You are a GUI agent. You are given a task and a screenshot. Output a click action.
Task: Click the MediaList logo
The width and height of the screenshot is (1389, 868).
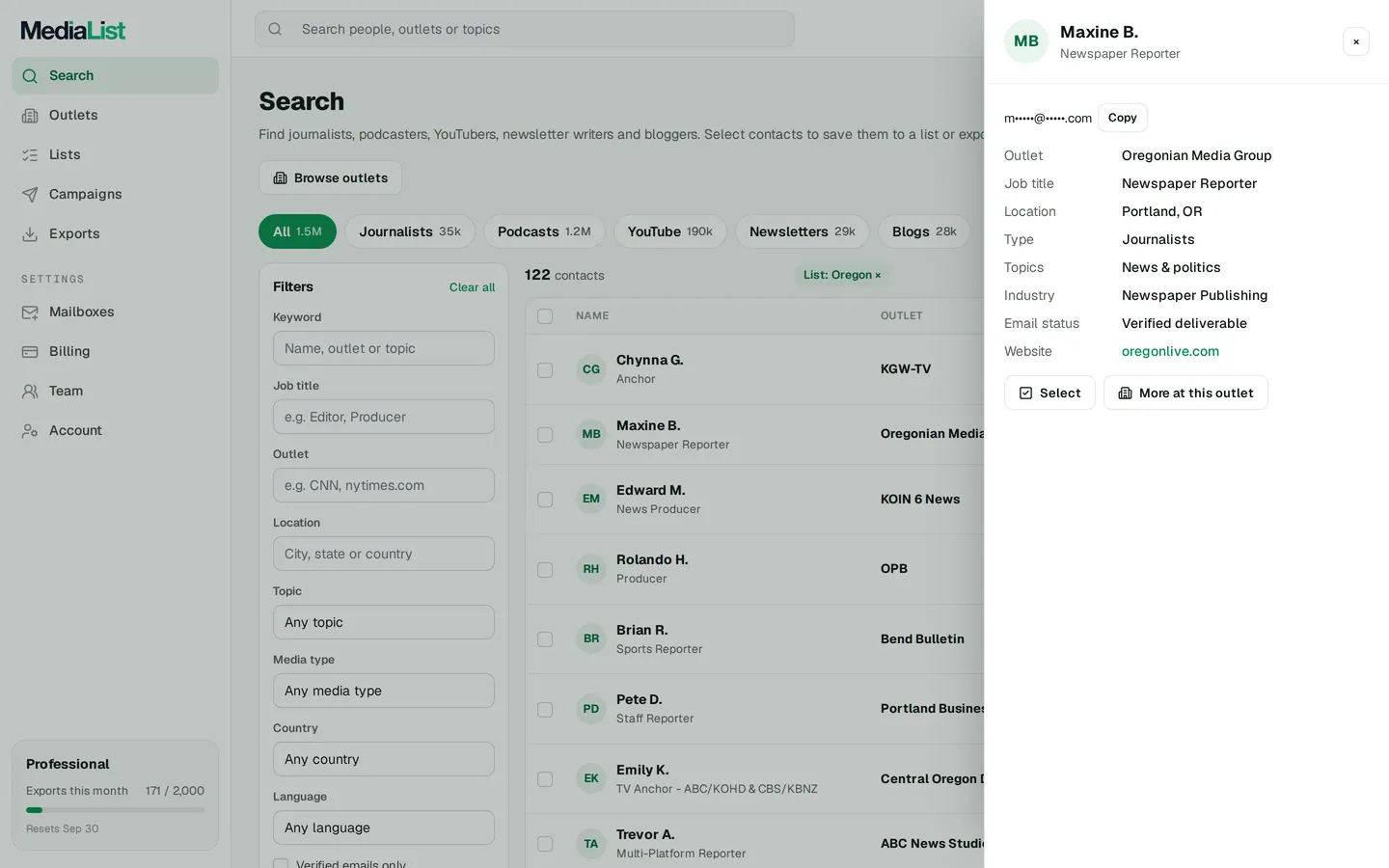coord(73,31)
